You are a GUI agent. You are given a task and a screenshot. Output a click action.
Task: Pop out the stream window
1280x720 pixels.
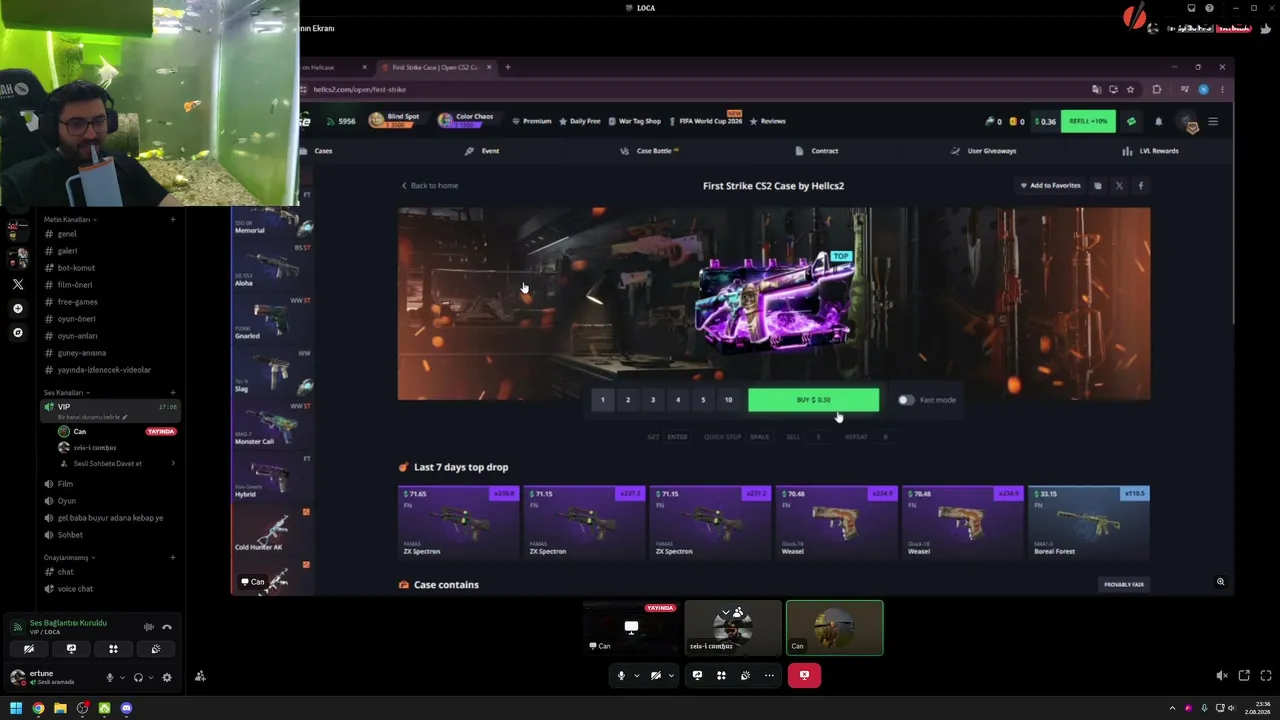click(1244, 675)
